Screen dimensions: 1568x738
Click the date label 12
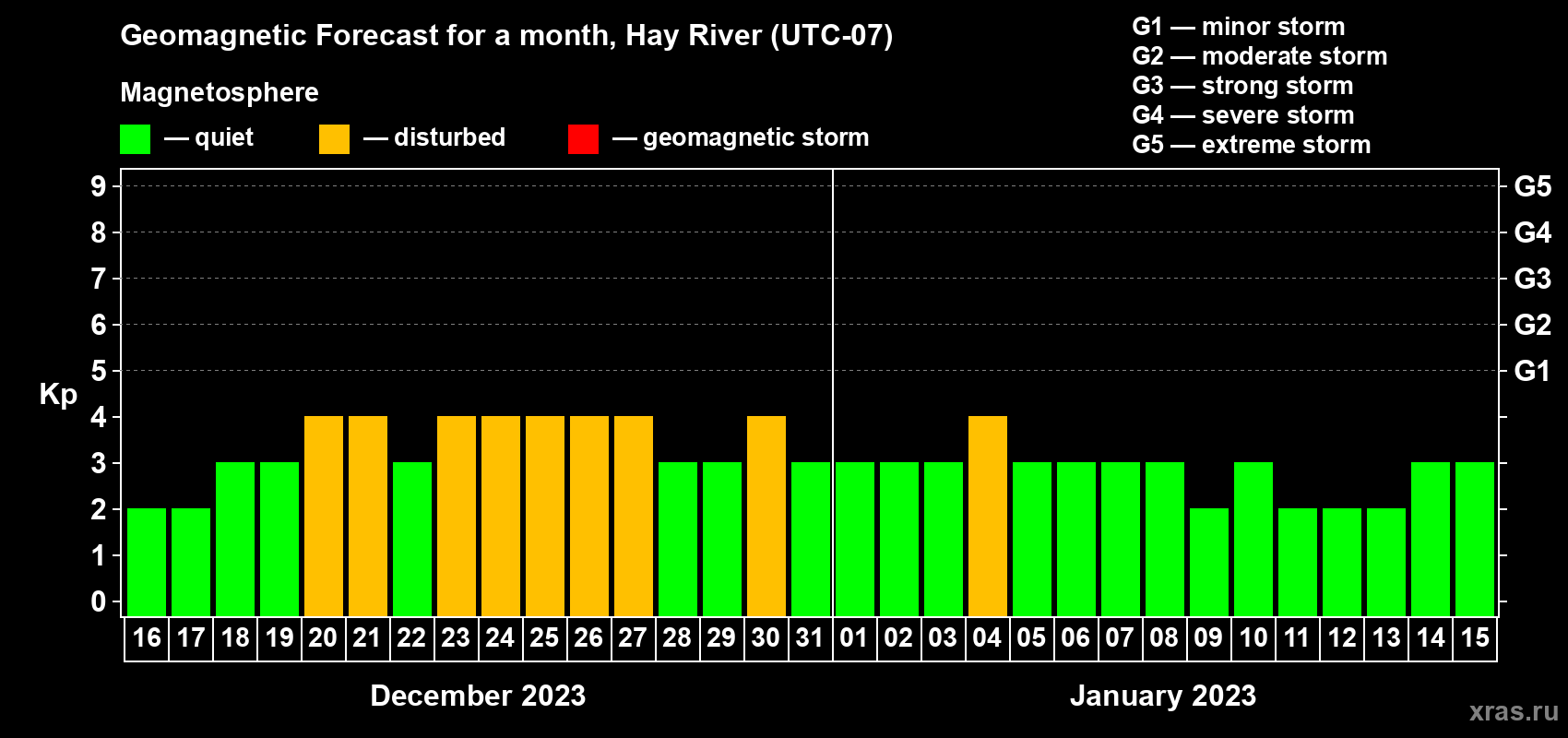tap(1342, 637)
